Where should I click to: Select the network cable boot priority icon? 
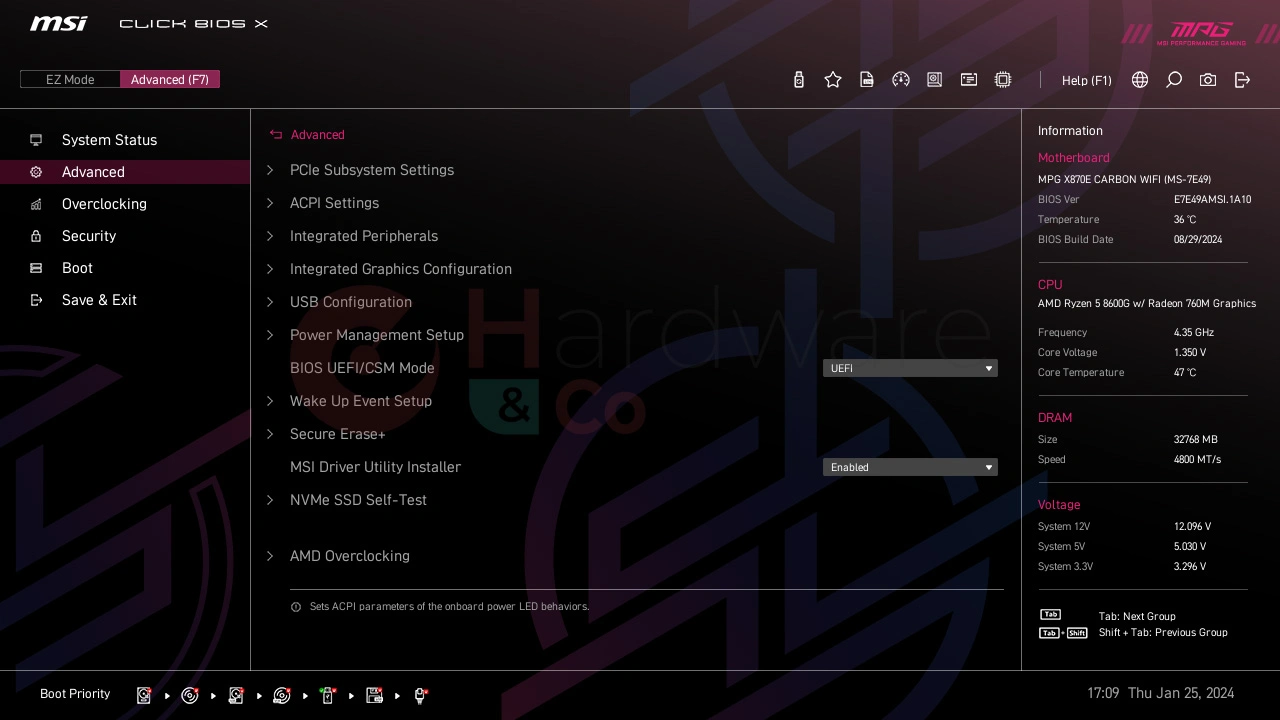point(421,695)
